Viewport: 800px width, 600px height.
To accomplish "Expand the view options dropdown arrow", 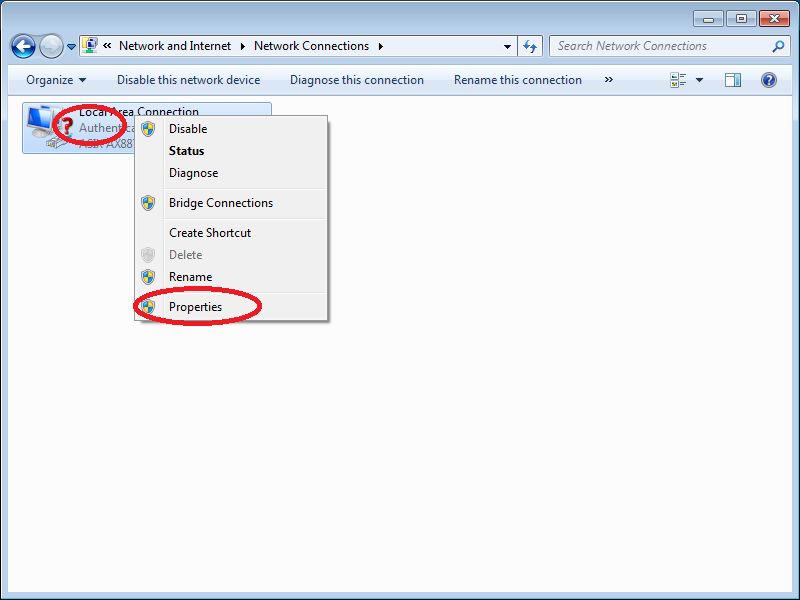I will point(699,80).
